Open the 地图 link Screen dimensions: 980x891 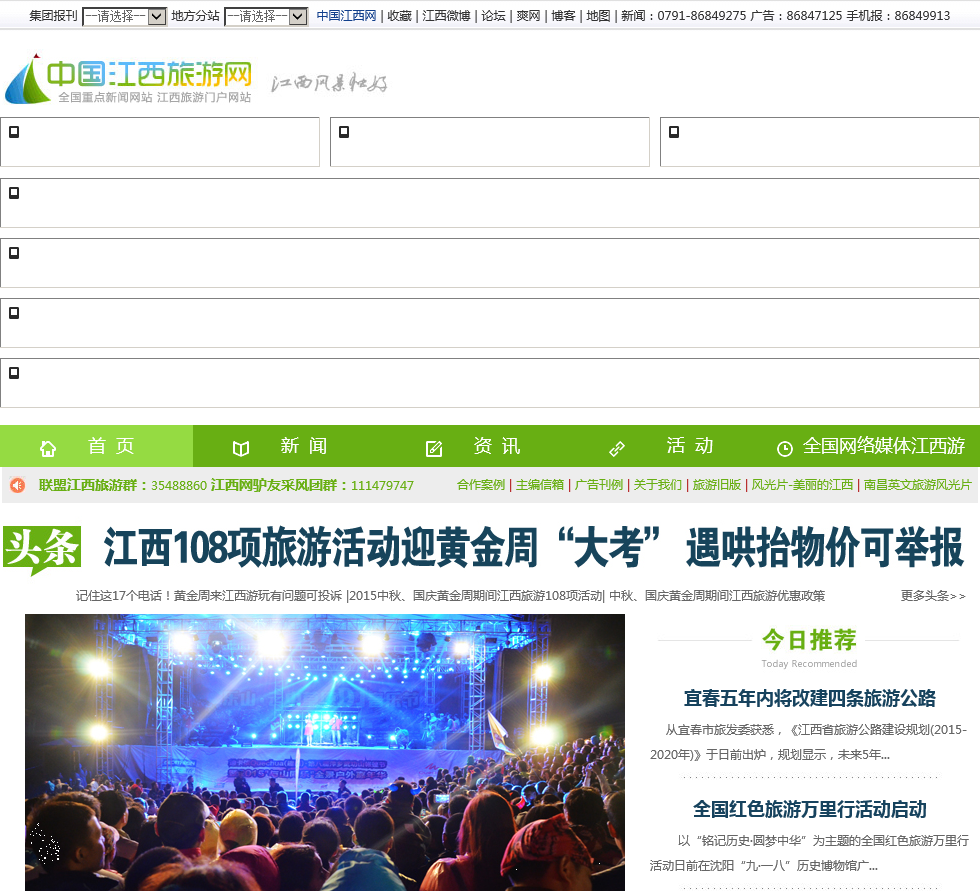pyautogui.click(x=598, y=16)
